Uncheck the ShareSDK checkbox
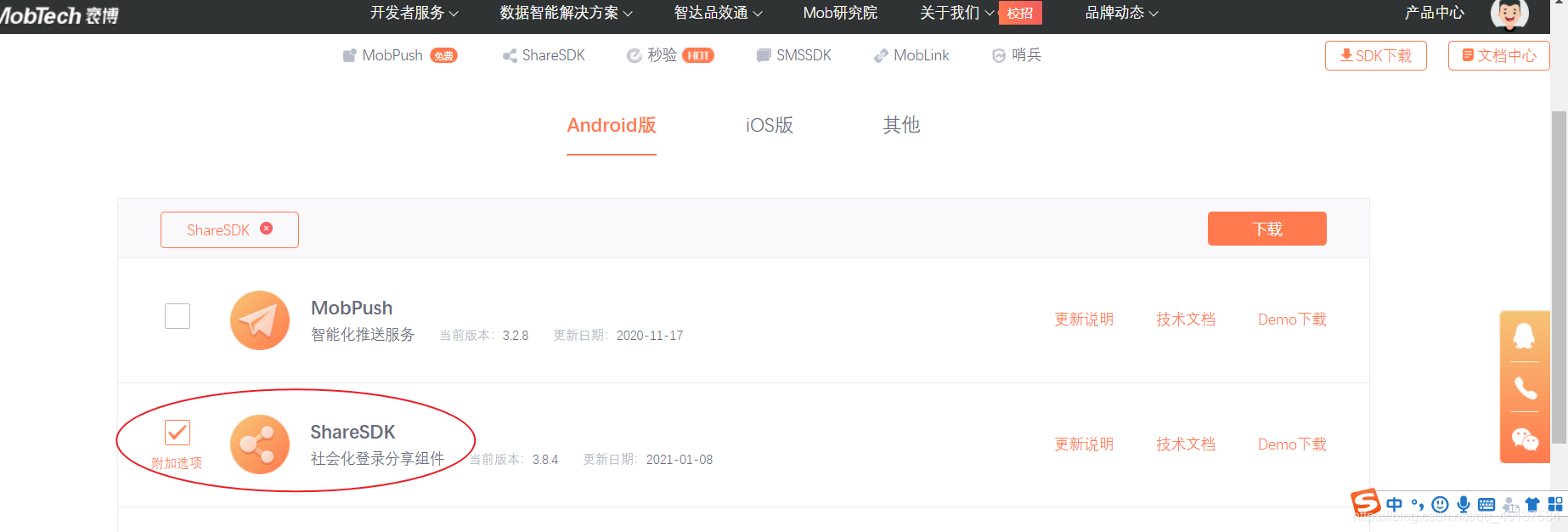The image size is (1568, 532). [178, 433]
